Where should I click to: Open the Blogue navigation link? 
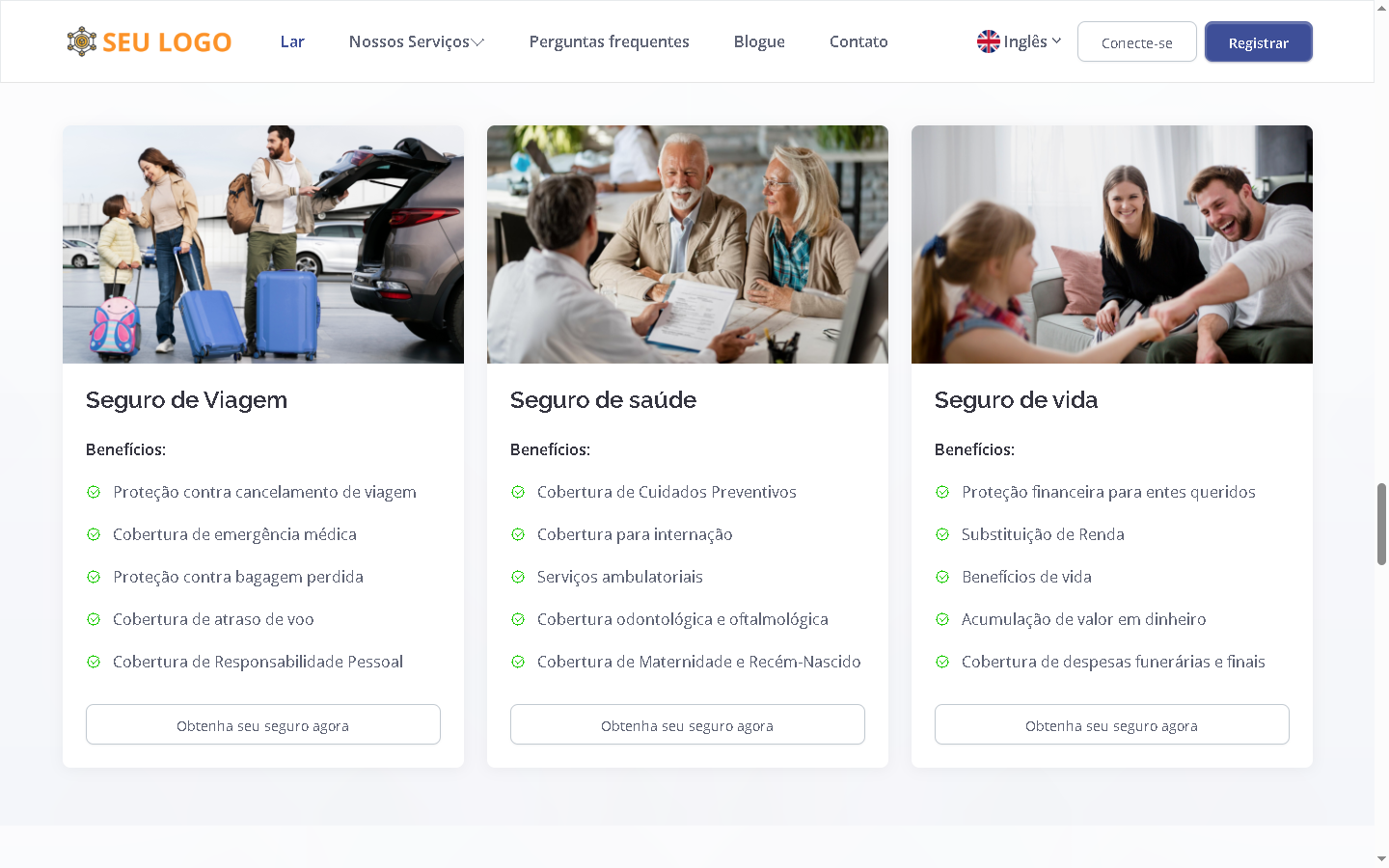759,41
